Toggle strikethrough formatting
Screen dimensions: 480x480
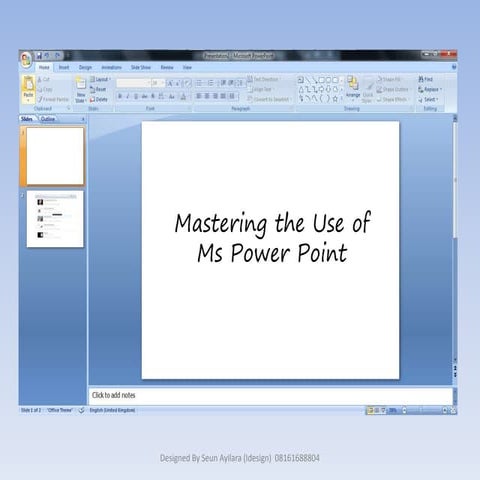[x=144, y=97]
